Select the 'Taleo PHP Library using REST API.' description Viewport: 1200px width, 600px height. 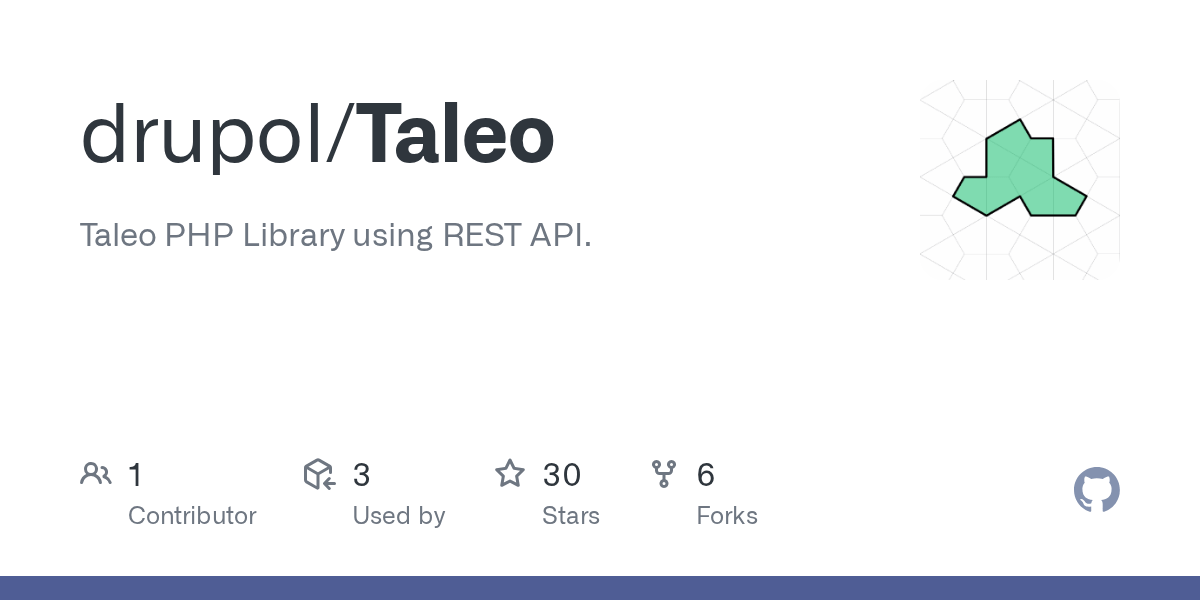coord(336,235)
